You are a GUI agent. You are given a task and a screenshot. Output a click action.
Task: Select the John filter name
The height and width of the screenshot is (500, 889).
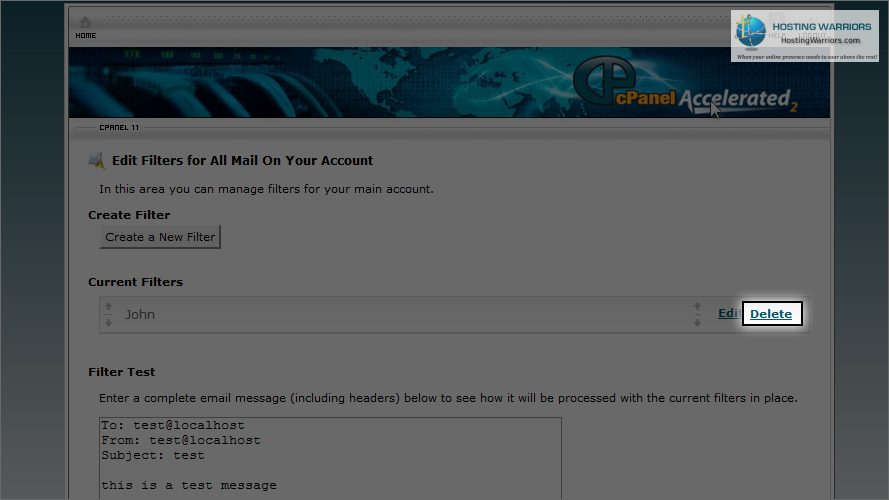pos(140,315)
